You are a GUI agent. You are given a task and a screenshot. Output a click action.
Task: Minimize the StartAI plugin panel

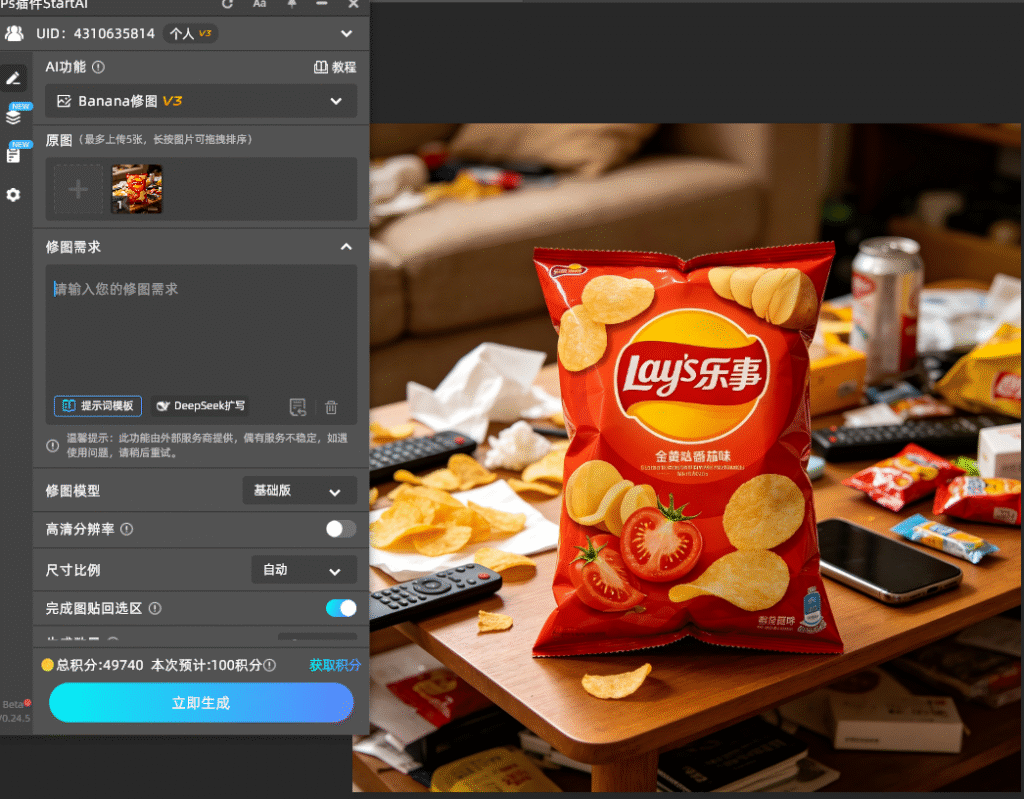321,4
